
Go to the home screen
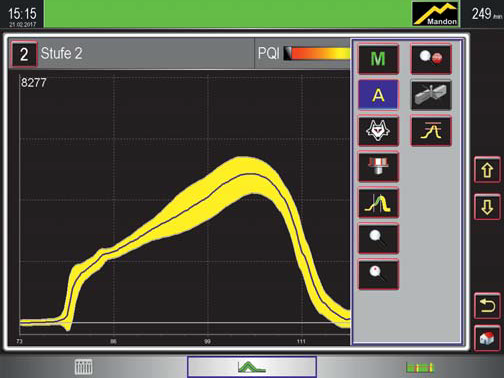[487, 338]
